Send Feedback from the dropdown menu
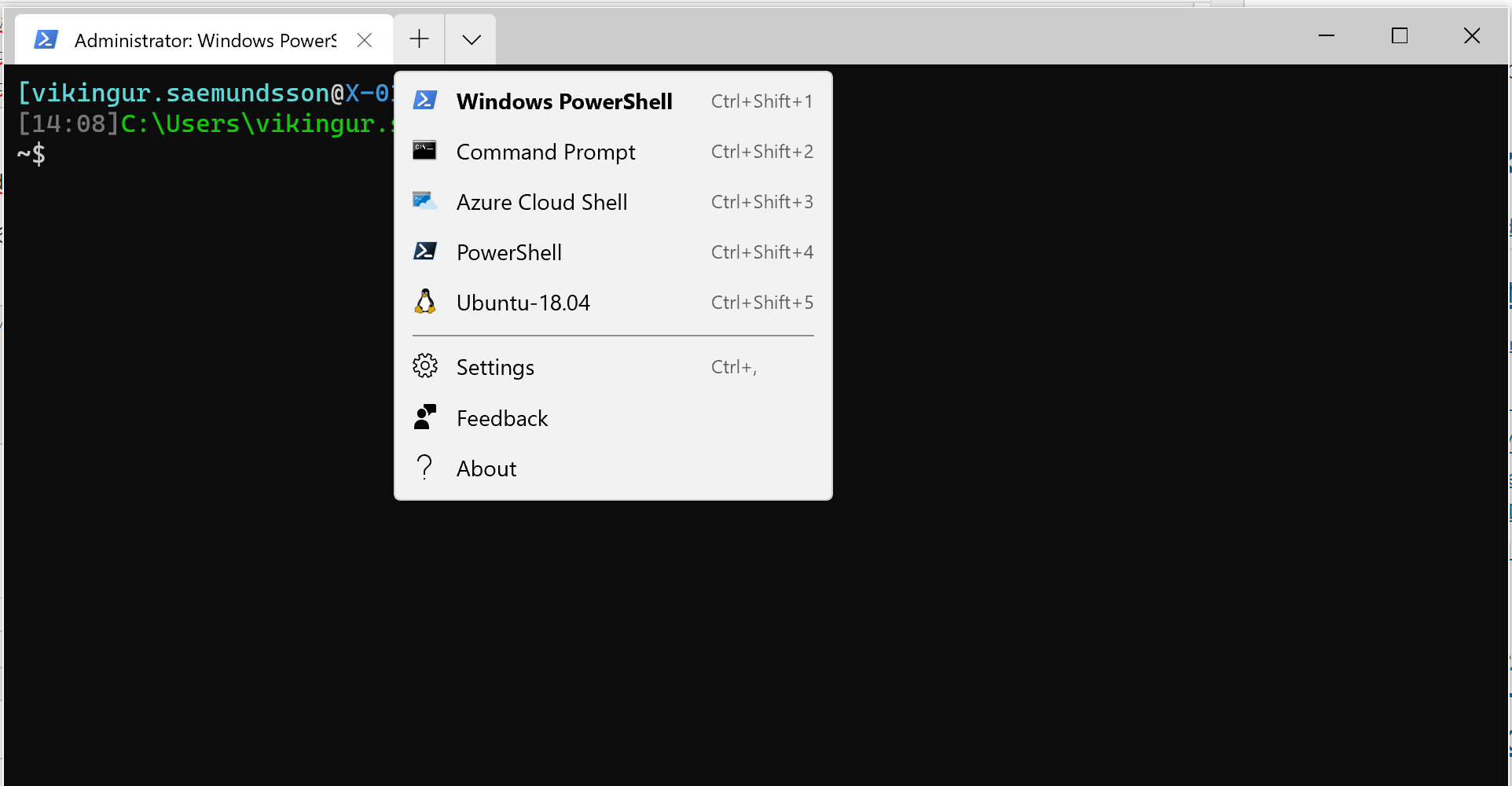The image size is (1512, 786). pyautogui.click(x=501, y=417)
